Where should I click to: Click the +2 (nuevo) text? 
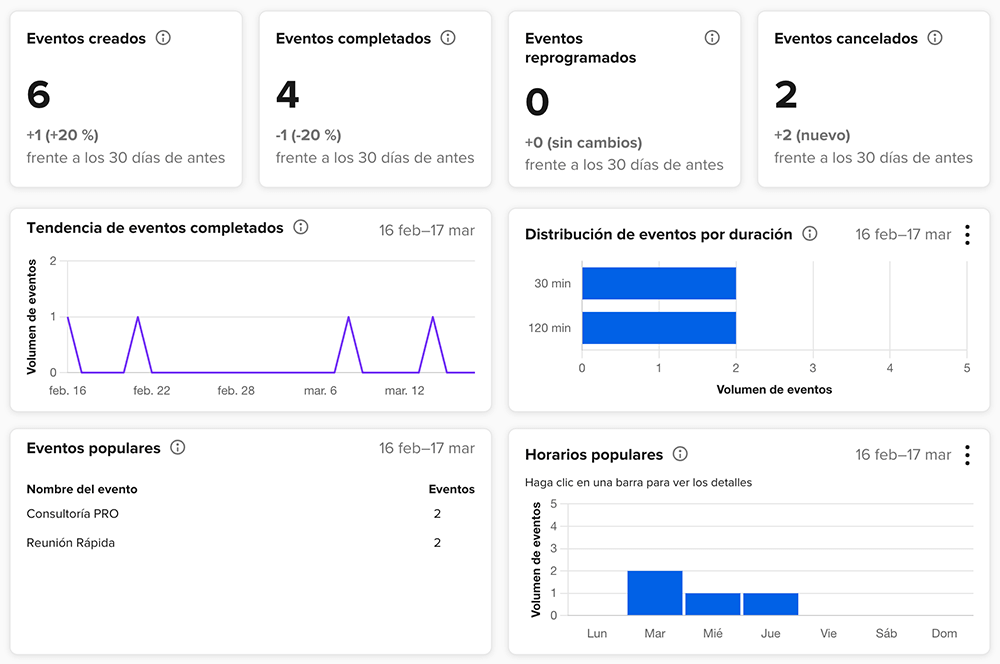click(x=812, y=135)
